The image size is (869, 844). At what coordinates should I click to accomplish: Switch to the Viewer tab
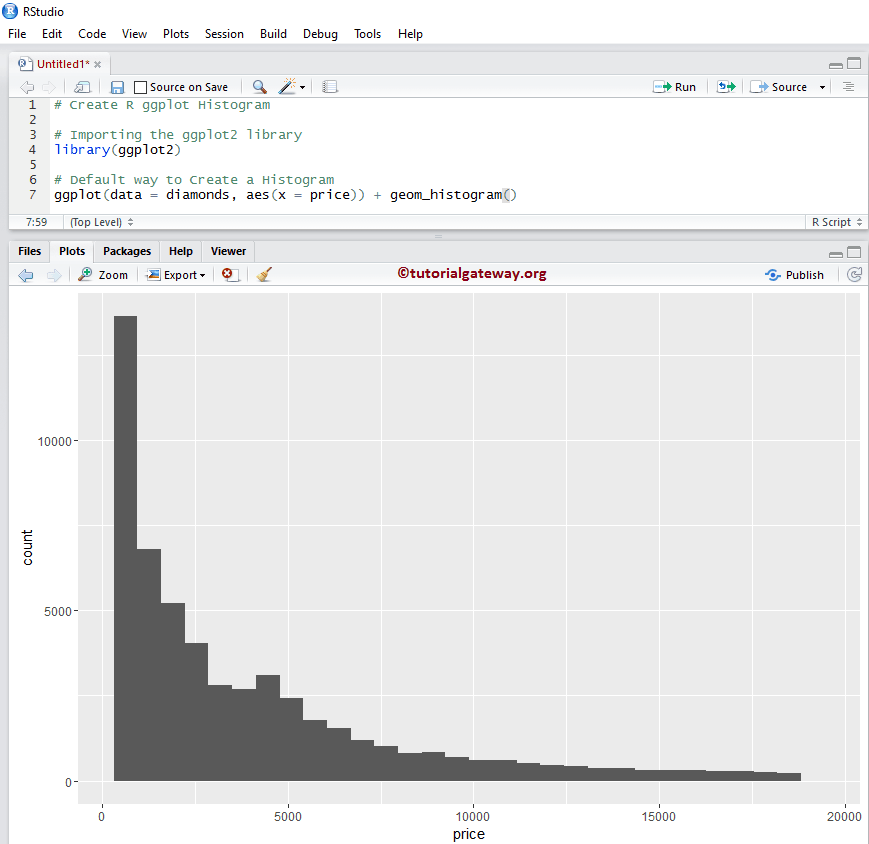click(x=228, y=251)
